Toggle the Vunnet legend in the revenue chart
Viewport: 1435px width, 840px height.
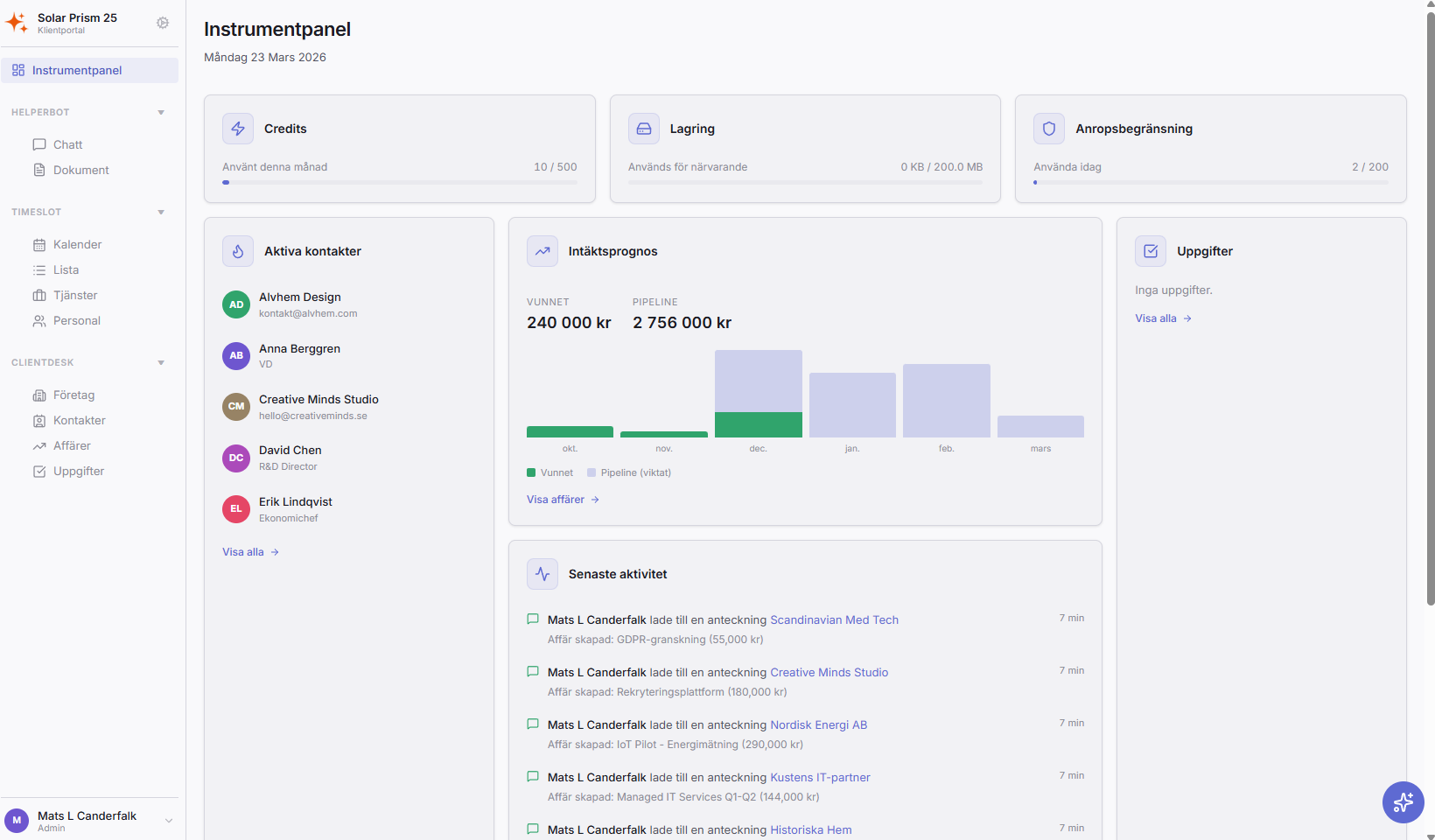coord(550,472)
